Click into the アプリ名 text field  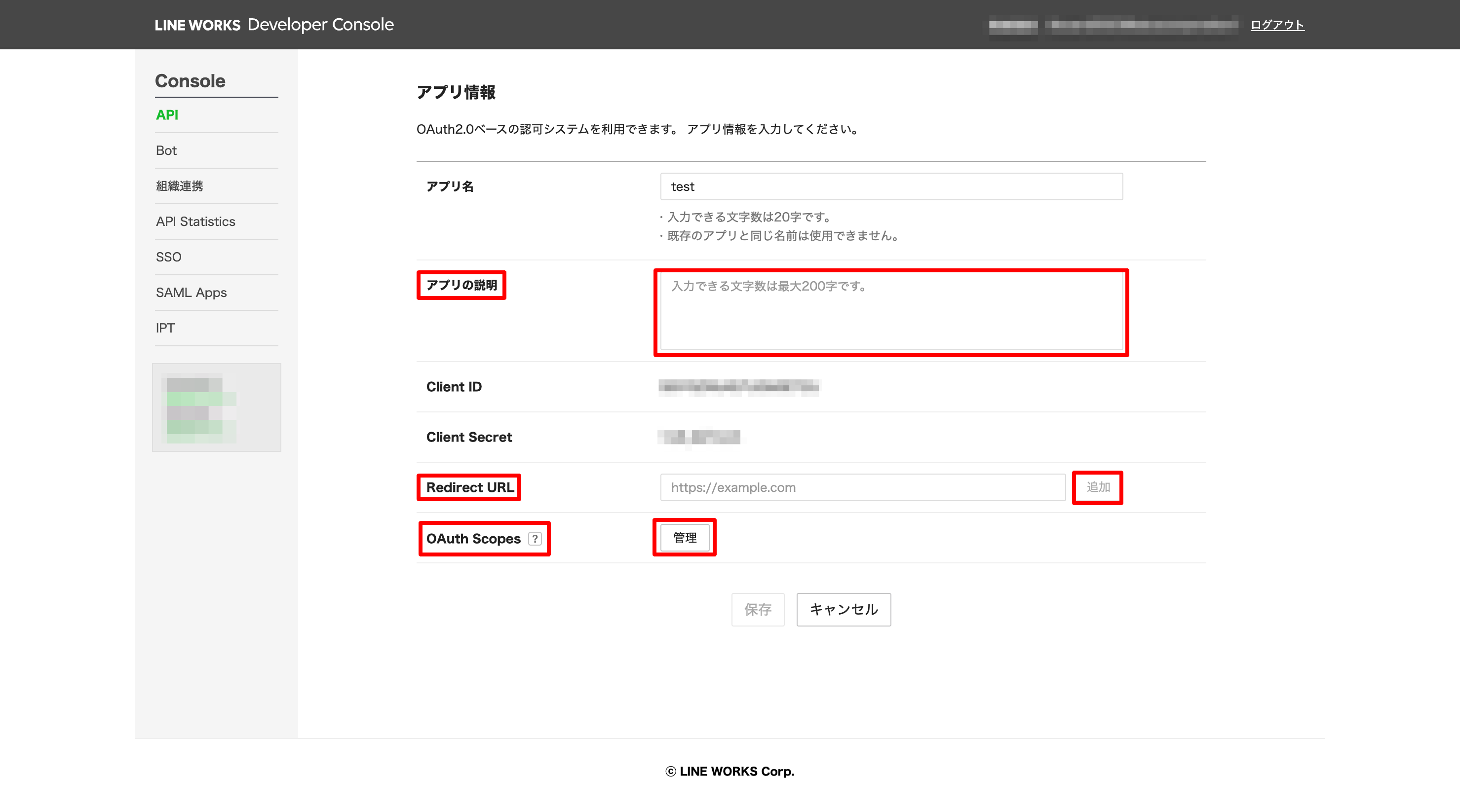(891, 186)
